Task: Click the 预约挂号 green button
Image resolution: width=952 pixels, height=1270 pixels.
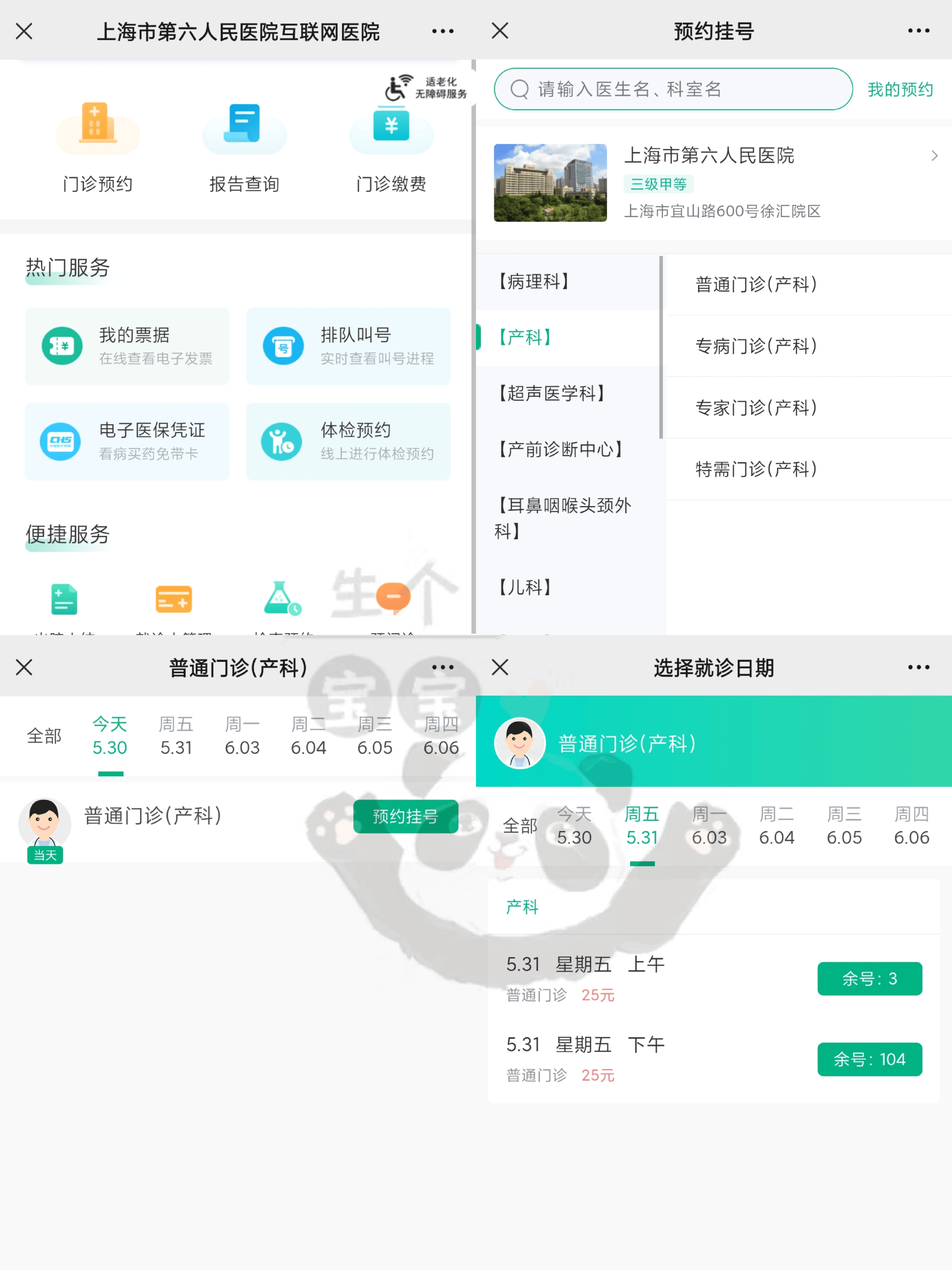Action: (x=406, y=816)
